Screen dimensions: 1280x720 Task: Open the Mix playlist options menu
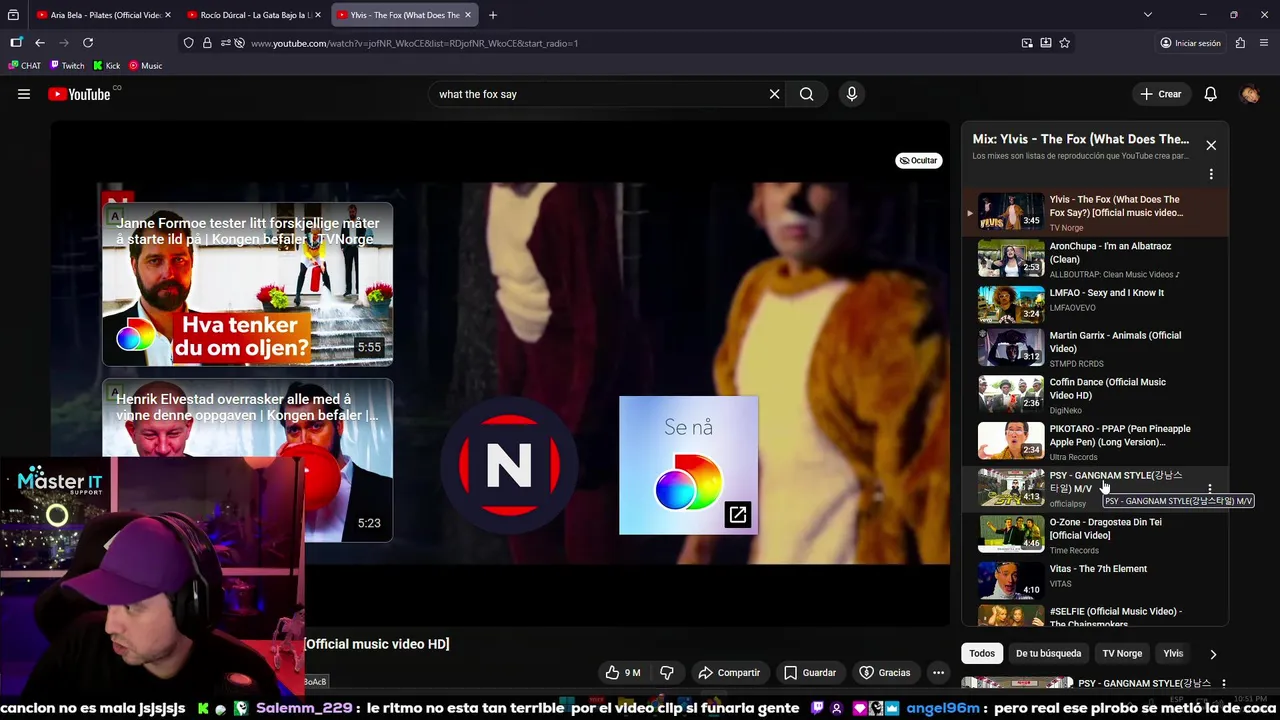pos(1211,174)
